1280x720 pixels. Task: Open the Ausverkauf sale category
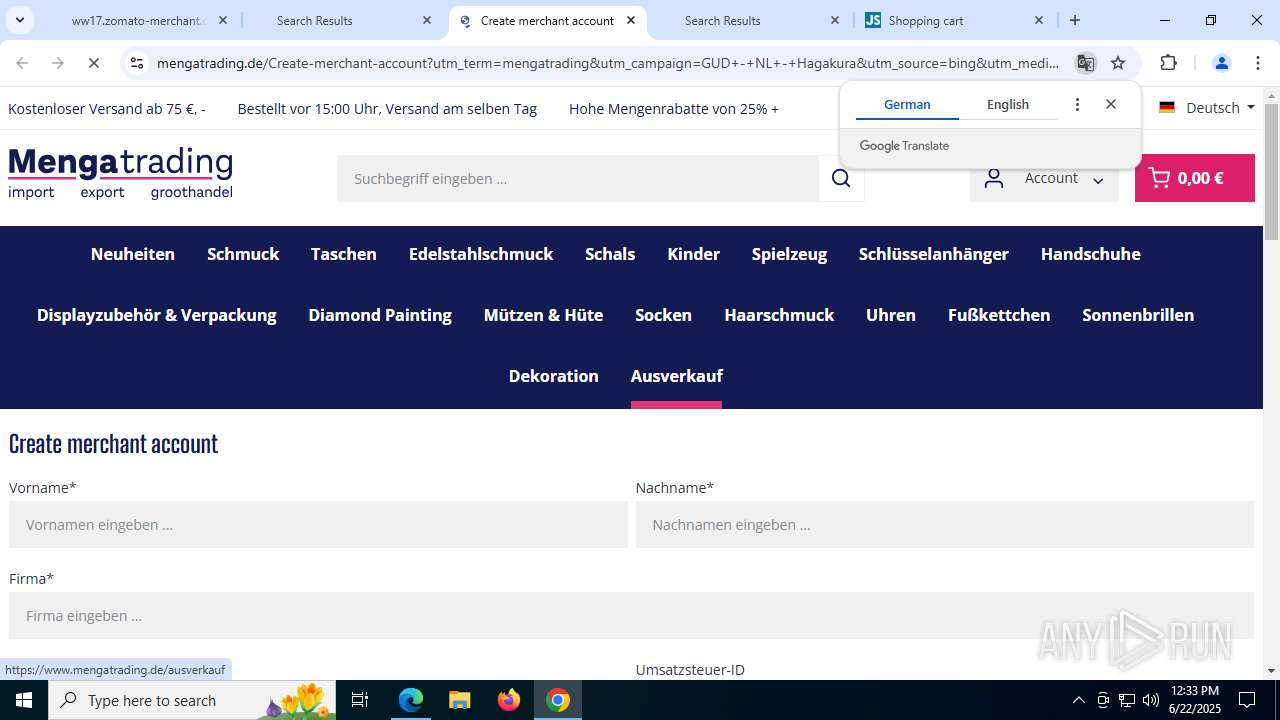[x=677, y=376]
